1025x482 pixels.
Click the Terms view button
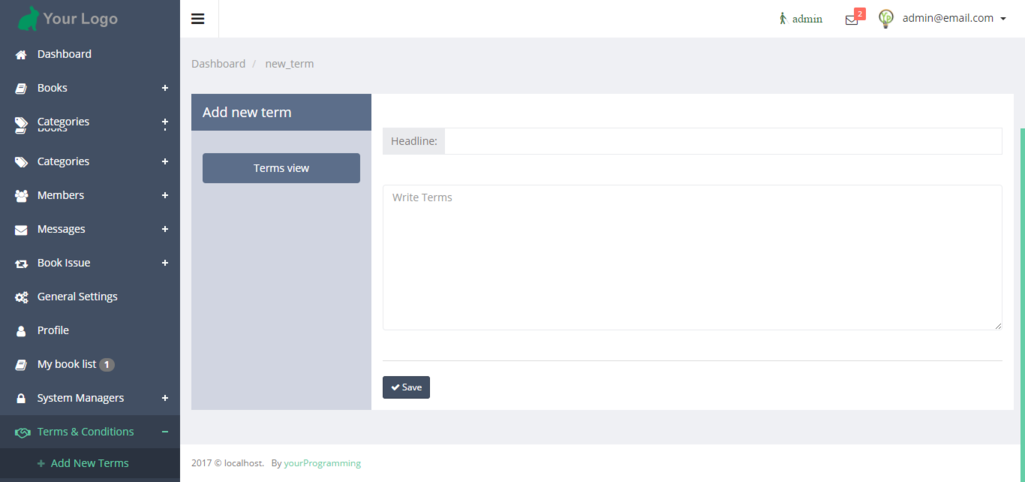pyautogui.click(x=281, y=168)
